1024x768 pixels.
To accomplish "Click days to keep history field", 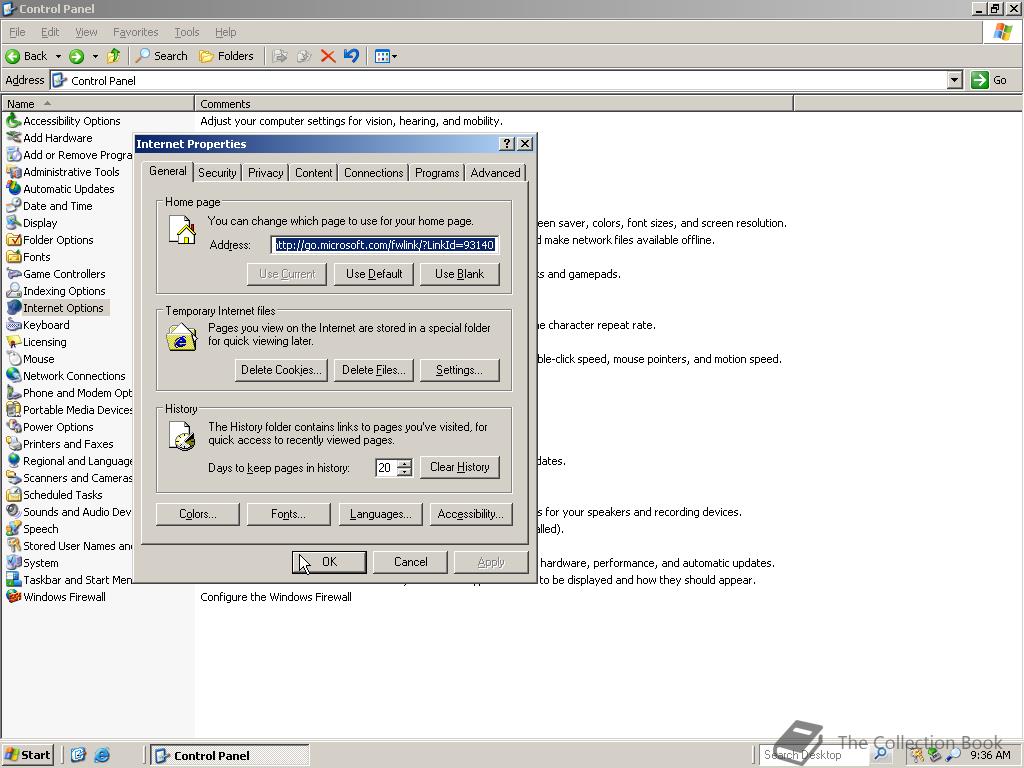I will [387, 468].
